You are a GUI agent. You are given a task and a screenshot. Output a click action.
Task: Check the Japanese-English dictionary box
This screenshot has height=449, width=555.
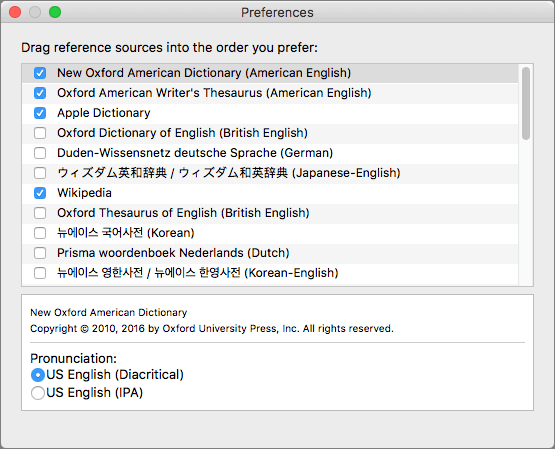coord(40,173)
